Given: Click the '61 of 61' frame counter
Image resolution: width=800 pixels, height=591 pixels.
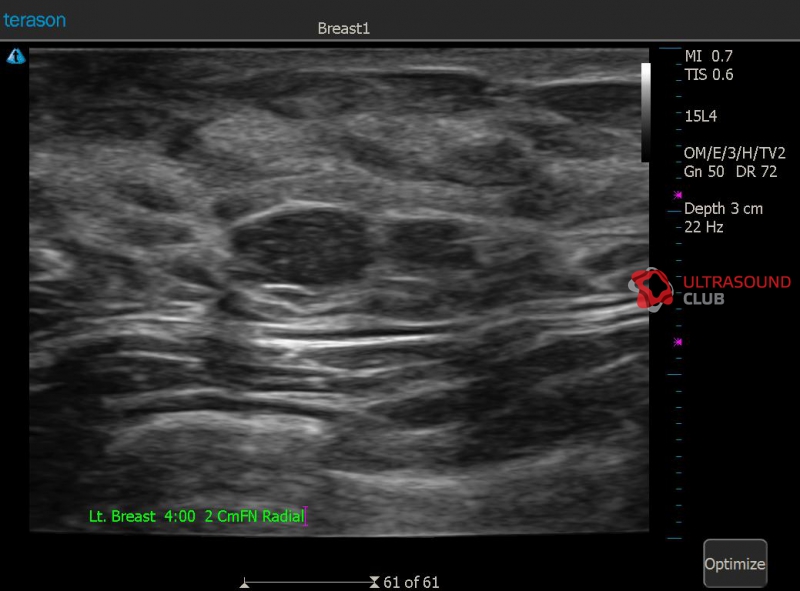Looking at the screenshot, I should coord(411,582).
